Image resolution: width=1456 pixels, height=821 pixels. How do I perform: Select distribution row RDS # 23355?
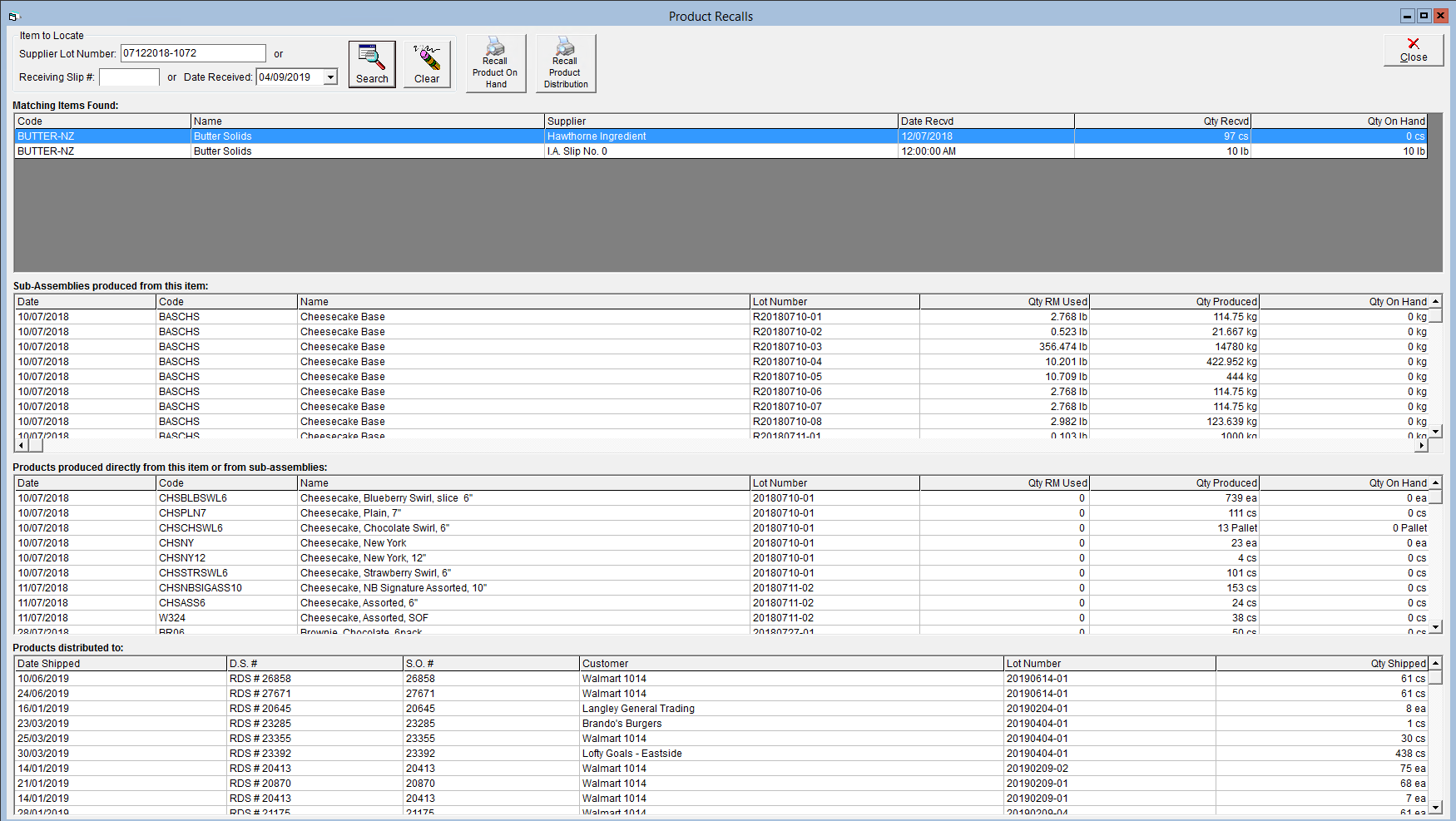(721, 739)
